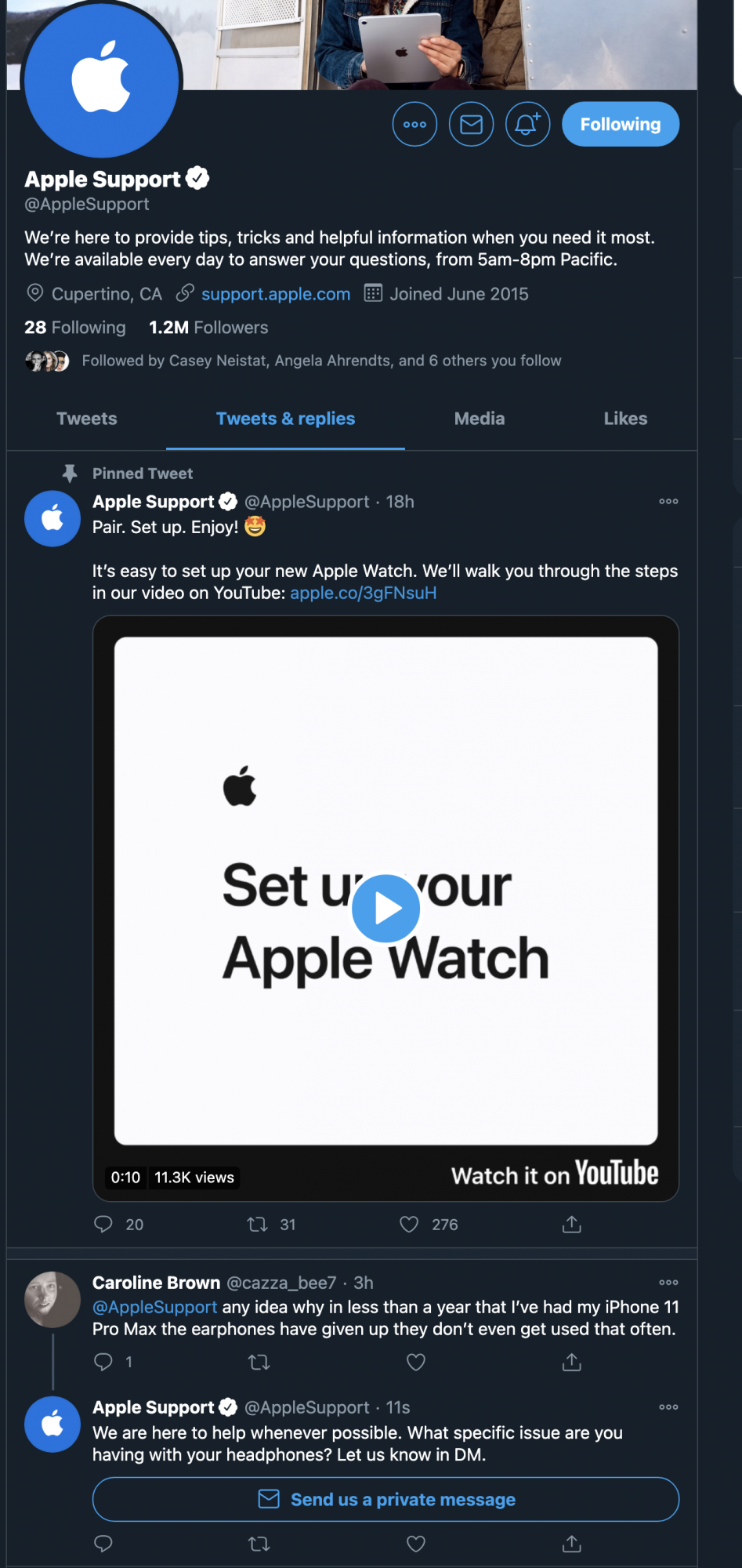Share the pinned Apple Watch tweet

click(x=572, y=1224)
